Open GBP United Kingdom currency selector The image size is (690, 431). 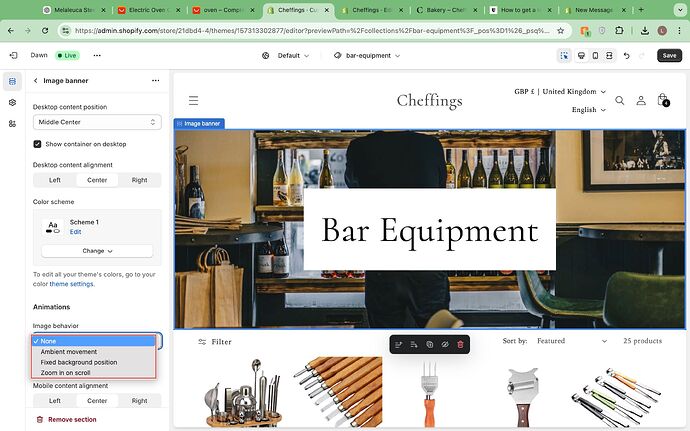coord(560,92)
